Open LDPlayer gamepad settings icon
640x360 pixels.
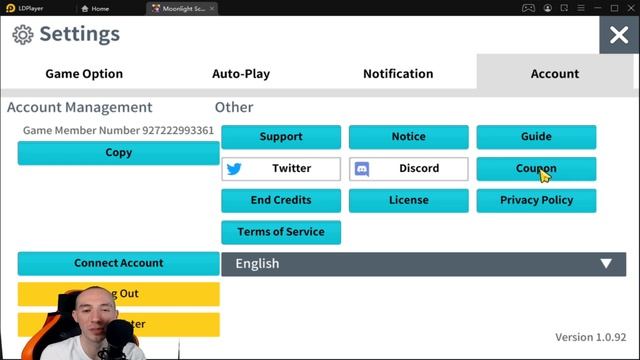(x=528, y=8)
